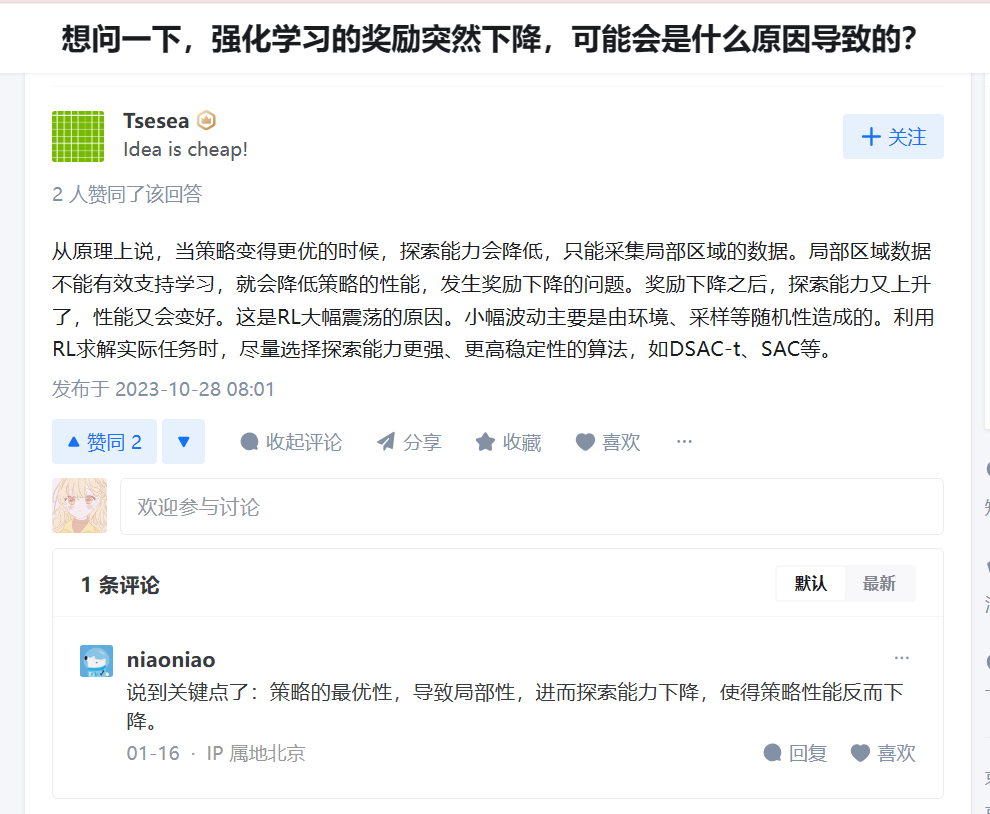Image resolution: width=990 pixels, height=814 pixels.
Task: Collapse the comment section via 收起评论
Action: pyautogui.click(x=291, y=441)
